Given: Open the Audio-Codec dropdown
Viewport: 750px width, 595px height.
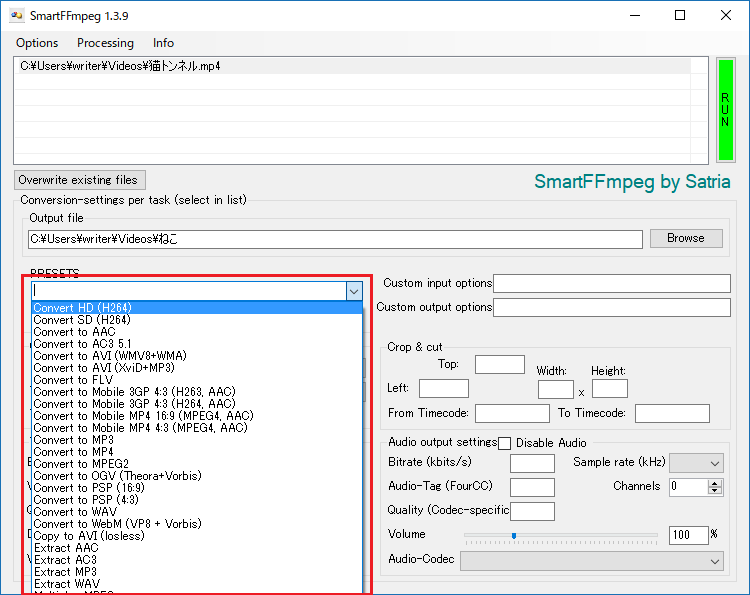Looking at the screenshot, I should 592,561.
